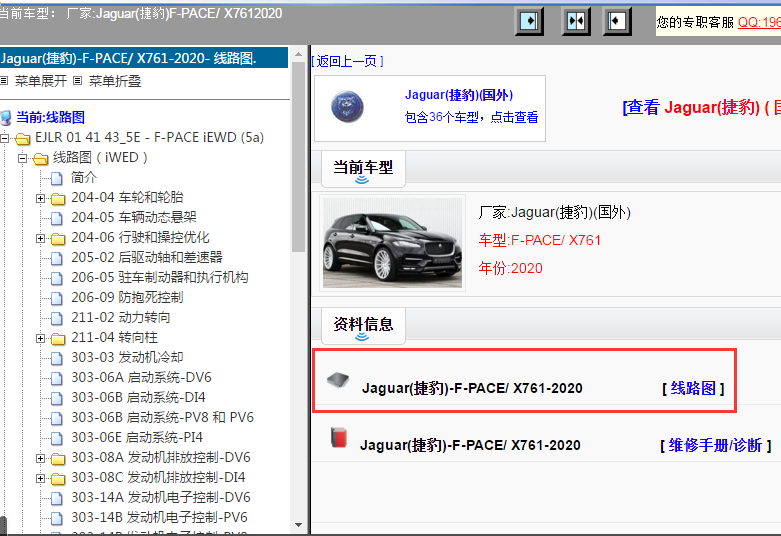This screenshot has width=781, height=536.
Task: Click the third pane-layout toolbar icon
Action: point(617,21)
